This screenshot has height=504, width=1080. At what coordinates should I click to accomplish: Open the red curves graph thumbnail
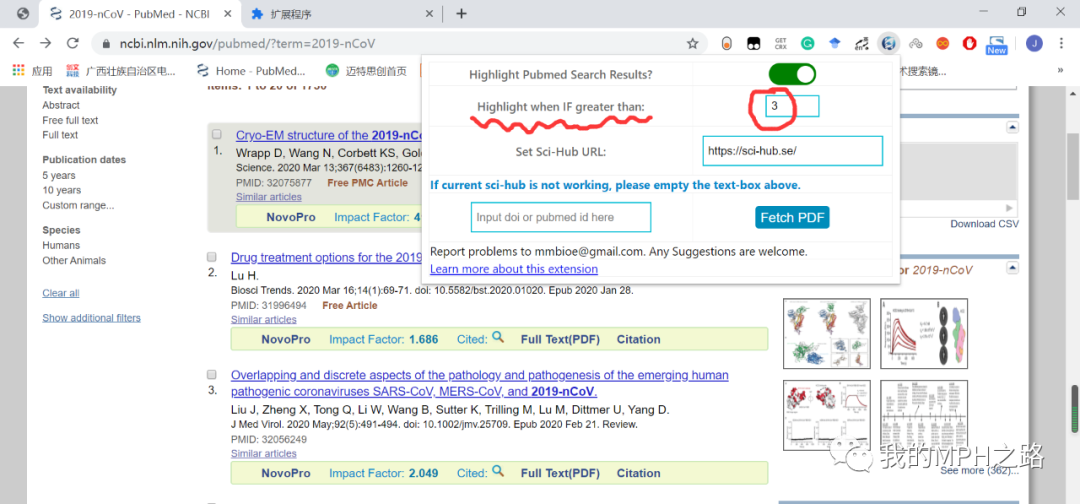click(924, 333)
